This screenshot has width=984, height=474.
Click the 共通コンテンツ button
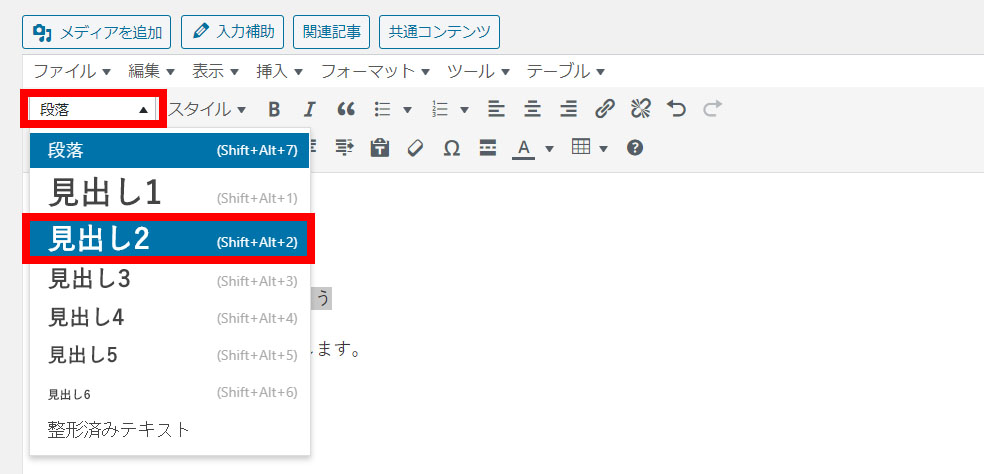point(439,32)
